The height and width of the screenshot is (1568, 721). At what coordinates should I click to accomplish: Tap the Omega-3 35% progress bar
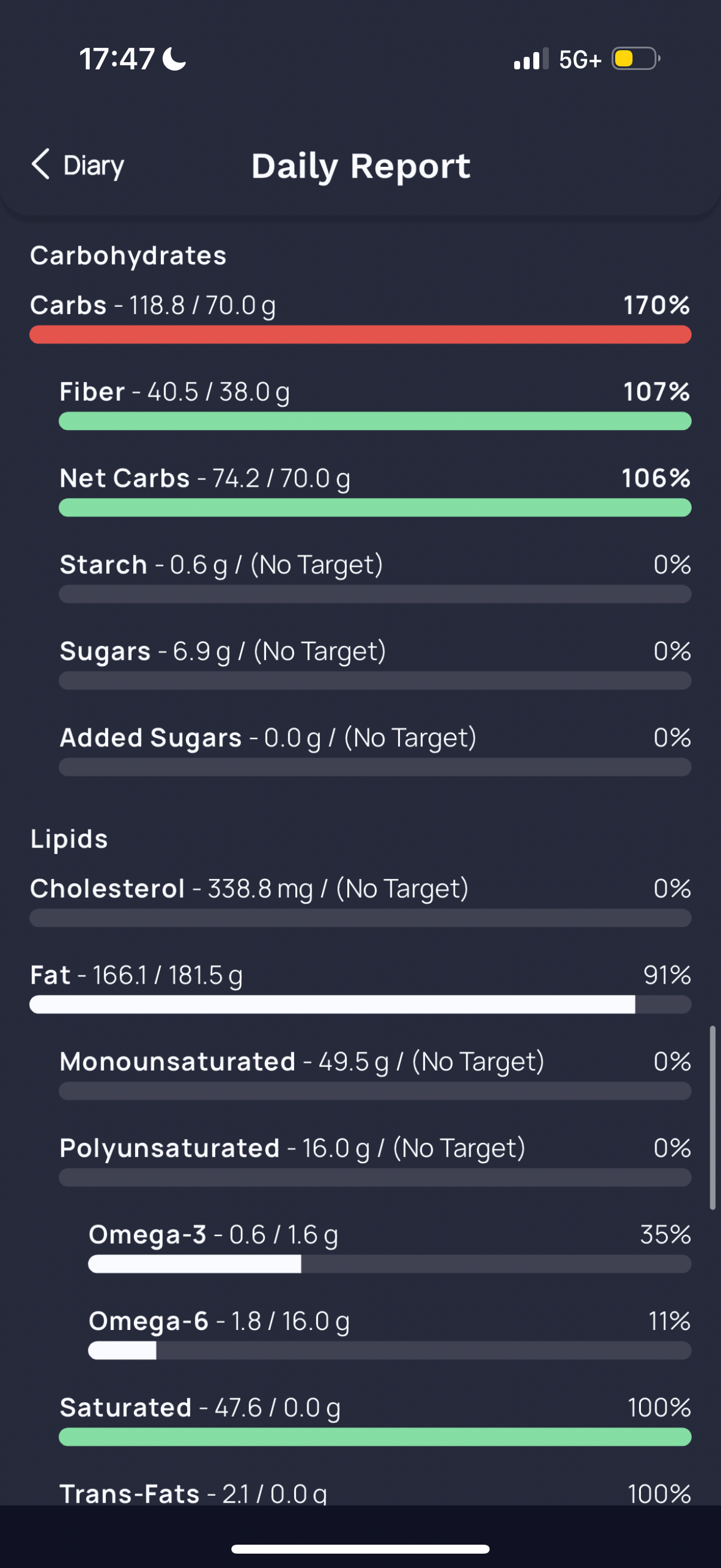coord(389,1264)
